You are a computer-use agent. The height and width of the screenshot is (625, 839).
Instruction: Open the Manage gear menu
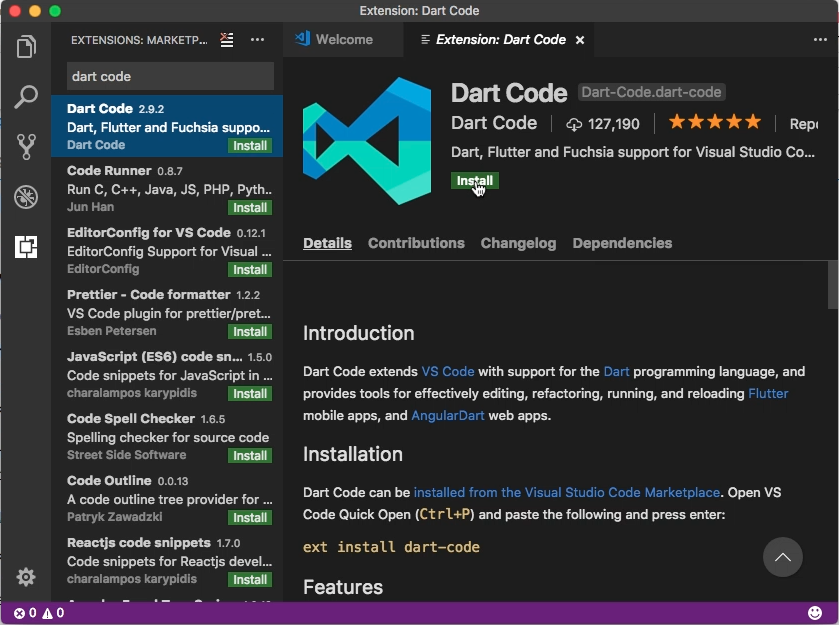point(26,577)
